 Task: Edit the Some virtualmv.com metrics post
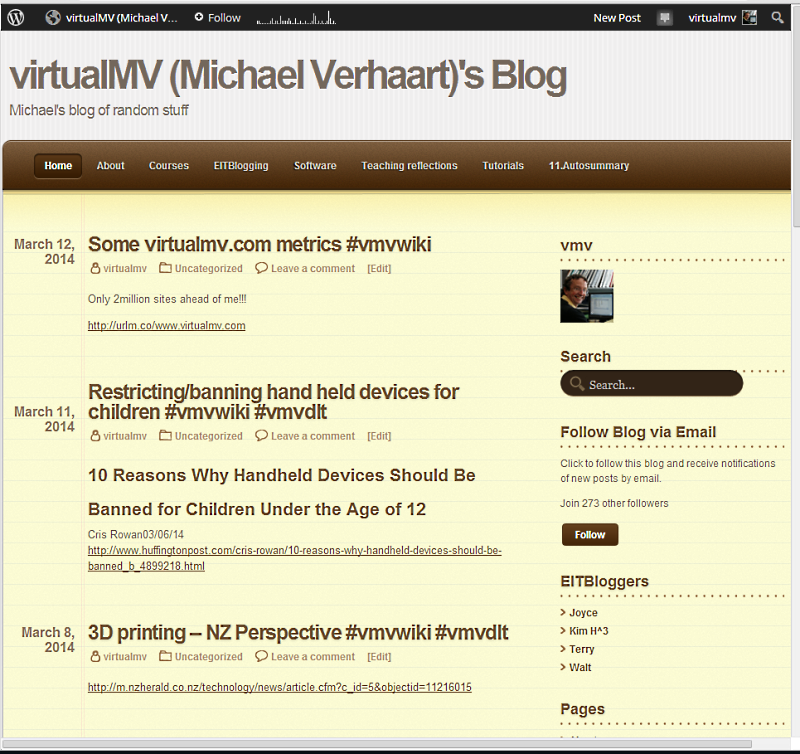point(379,268)
